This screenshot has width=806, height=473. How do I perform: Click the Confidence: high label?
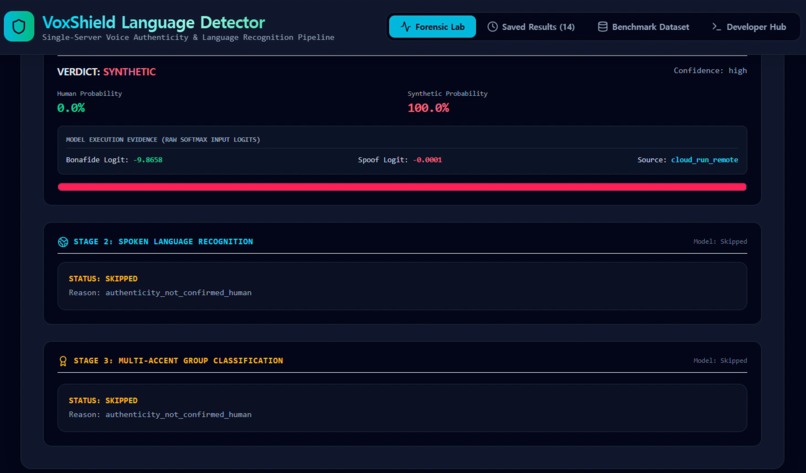click(710, 70)
